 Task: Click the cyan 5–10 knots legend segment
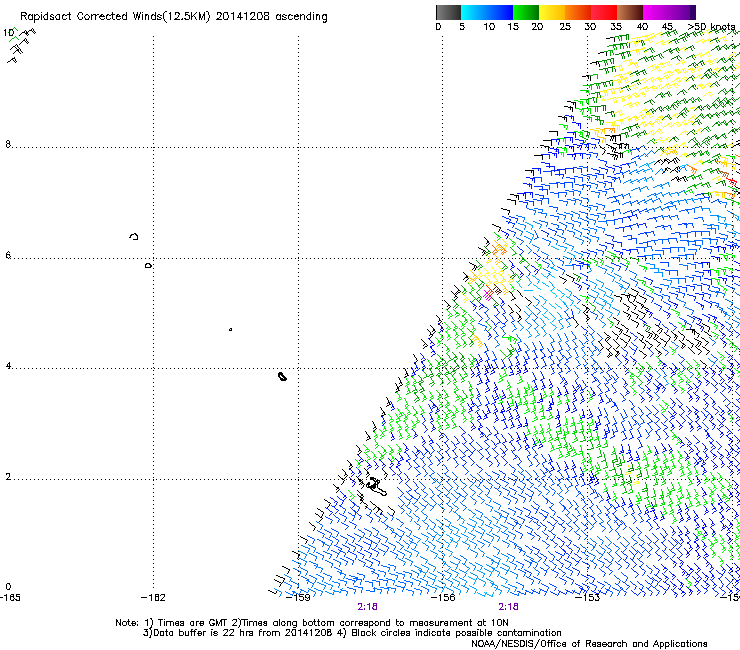[474, 12]
